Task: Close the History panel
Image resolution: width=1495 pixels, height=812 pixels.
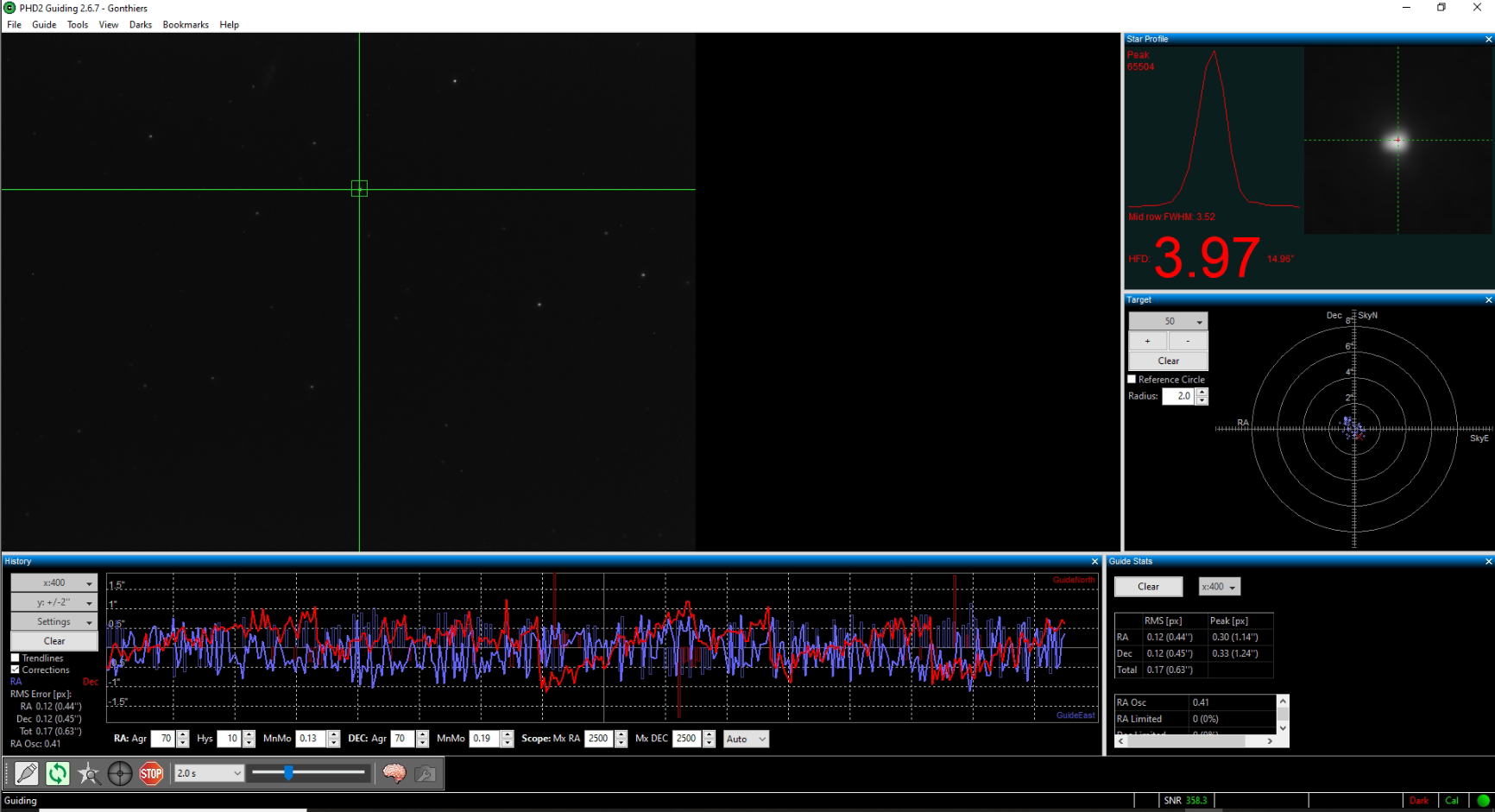Action: (x=1094, y=561)
